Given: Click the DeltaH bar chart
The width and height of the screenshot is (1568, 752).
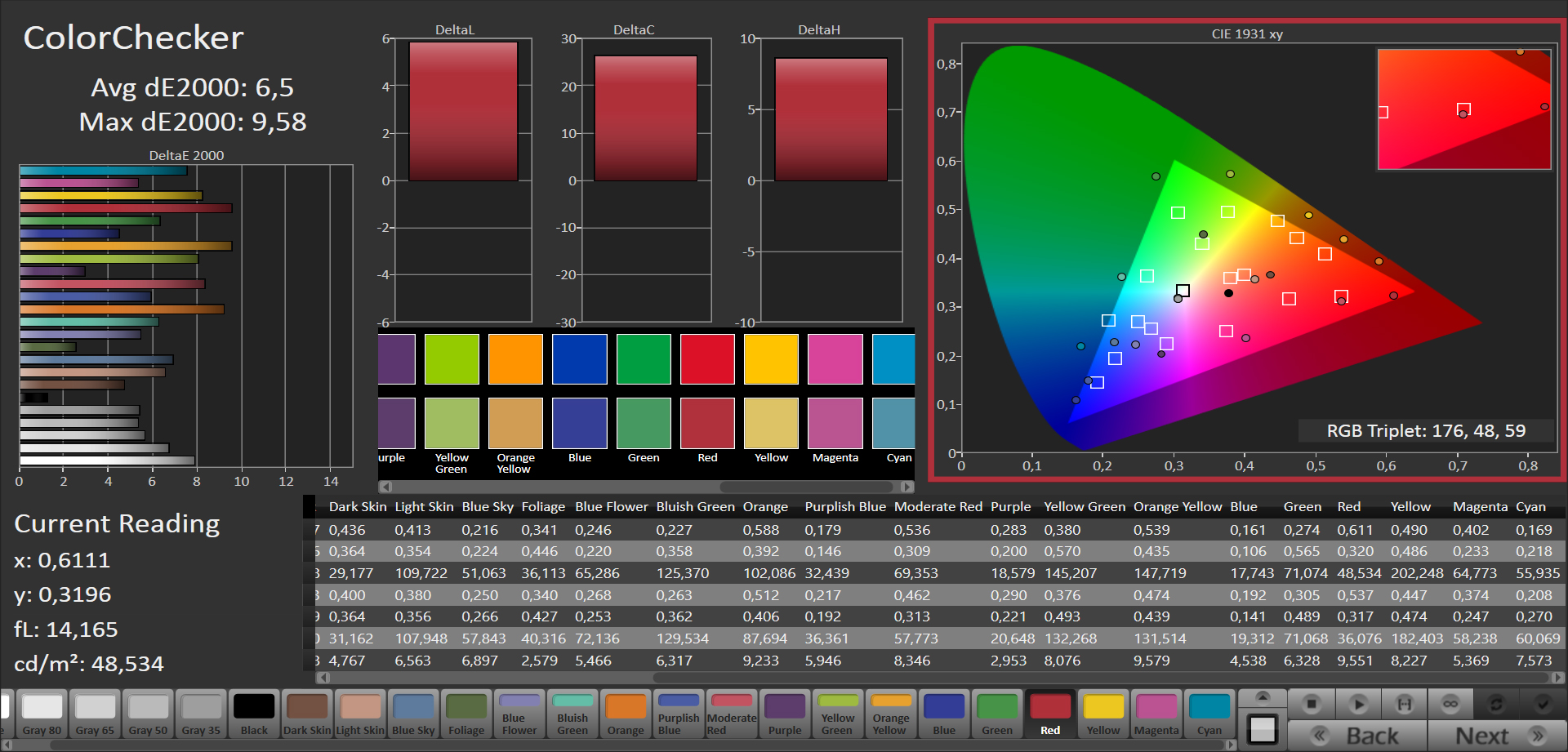Looking at the screenshot, I should pyautogui.click(x=831, y=180).
